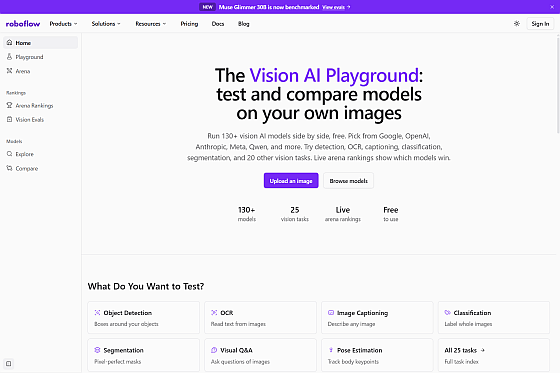Click Upload an image button

[x=291, y=181]
